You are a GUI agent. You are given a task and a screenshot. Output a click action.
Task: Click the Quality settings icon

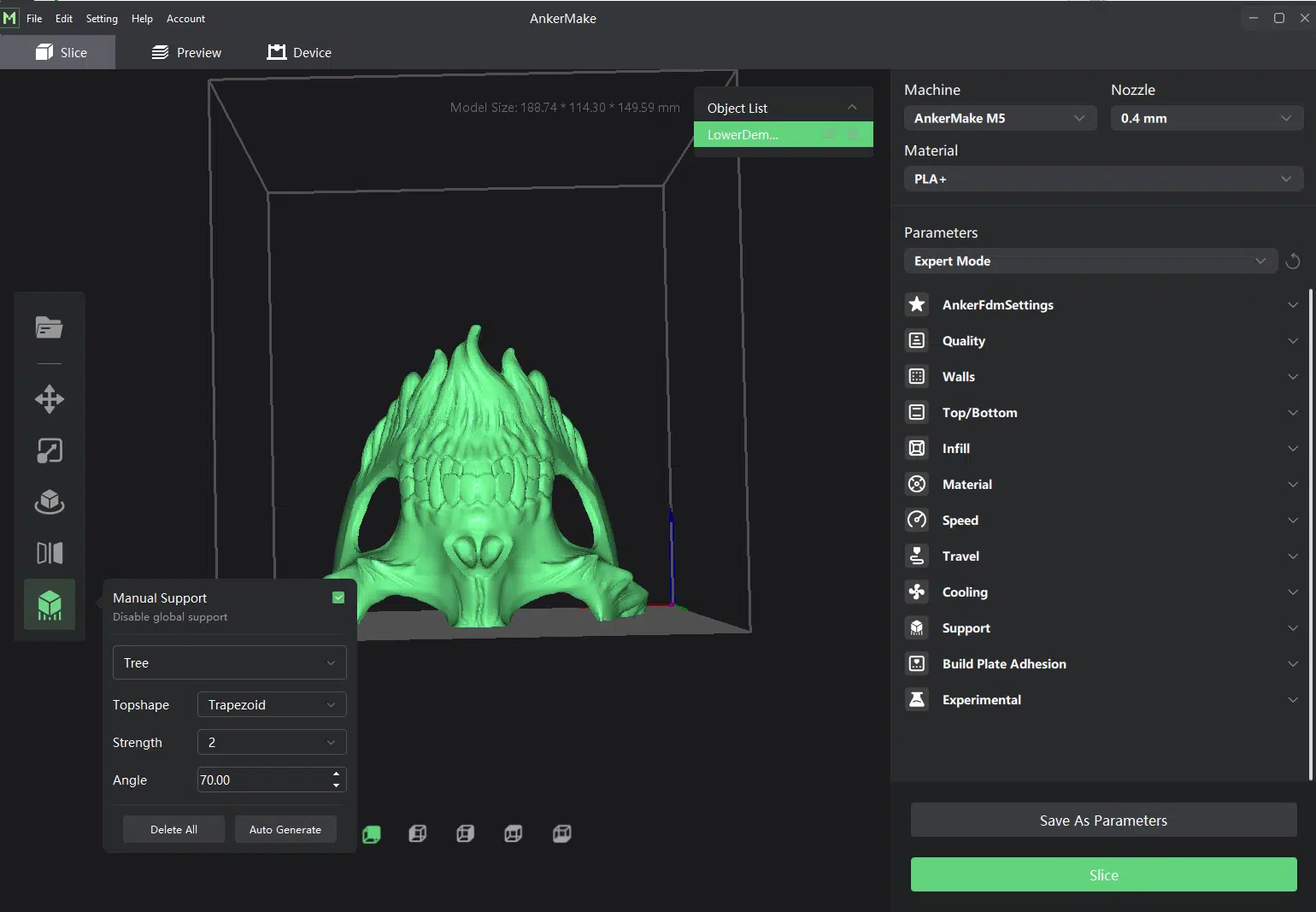(x=917, y=340)
